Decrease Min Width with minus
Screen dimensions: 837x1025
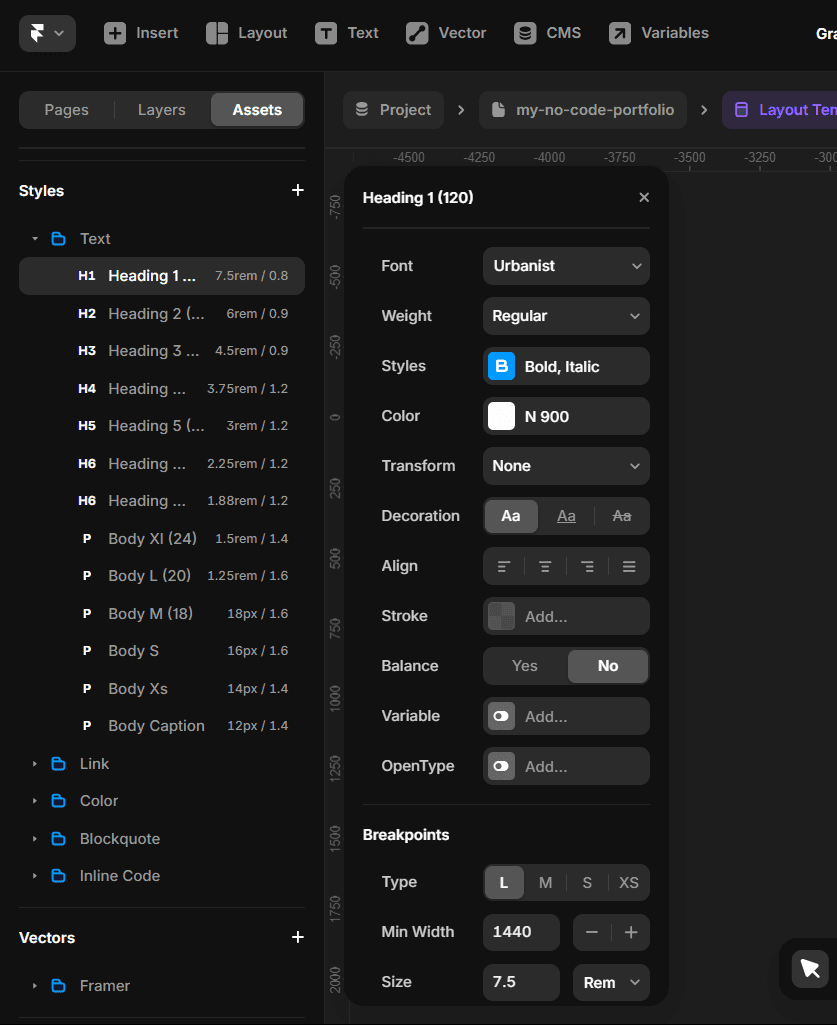click(592, 932)
